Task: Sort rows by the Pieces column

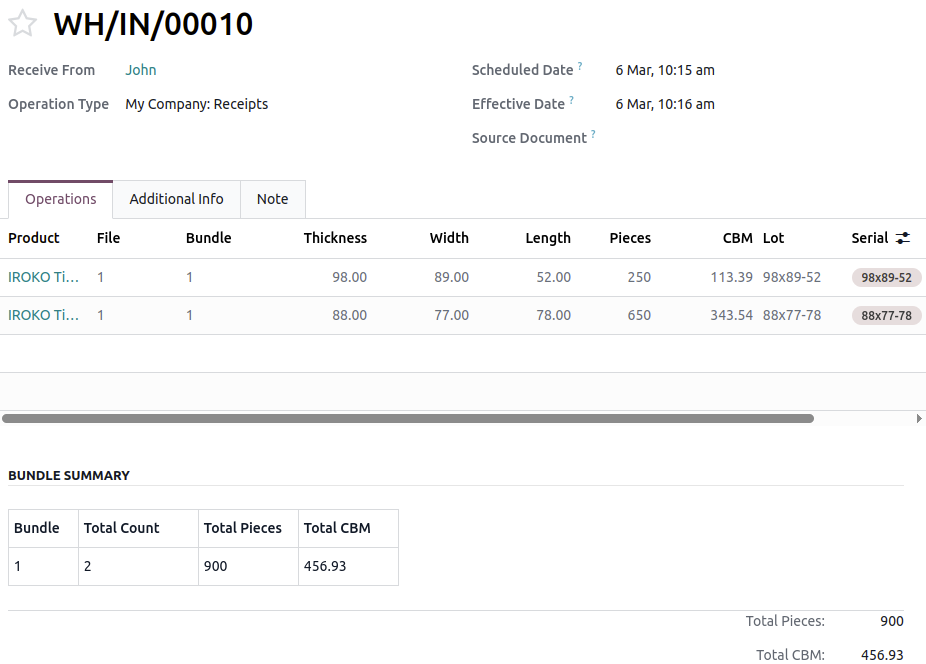Action: pos(630,238)
